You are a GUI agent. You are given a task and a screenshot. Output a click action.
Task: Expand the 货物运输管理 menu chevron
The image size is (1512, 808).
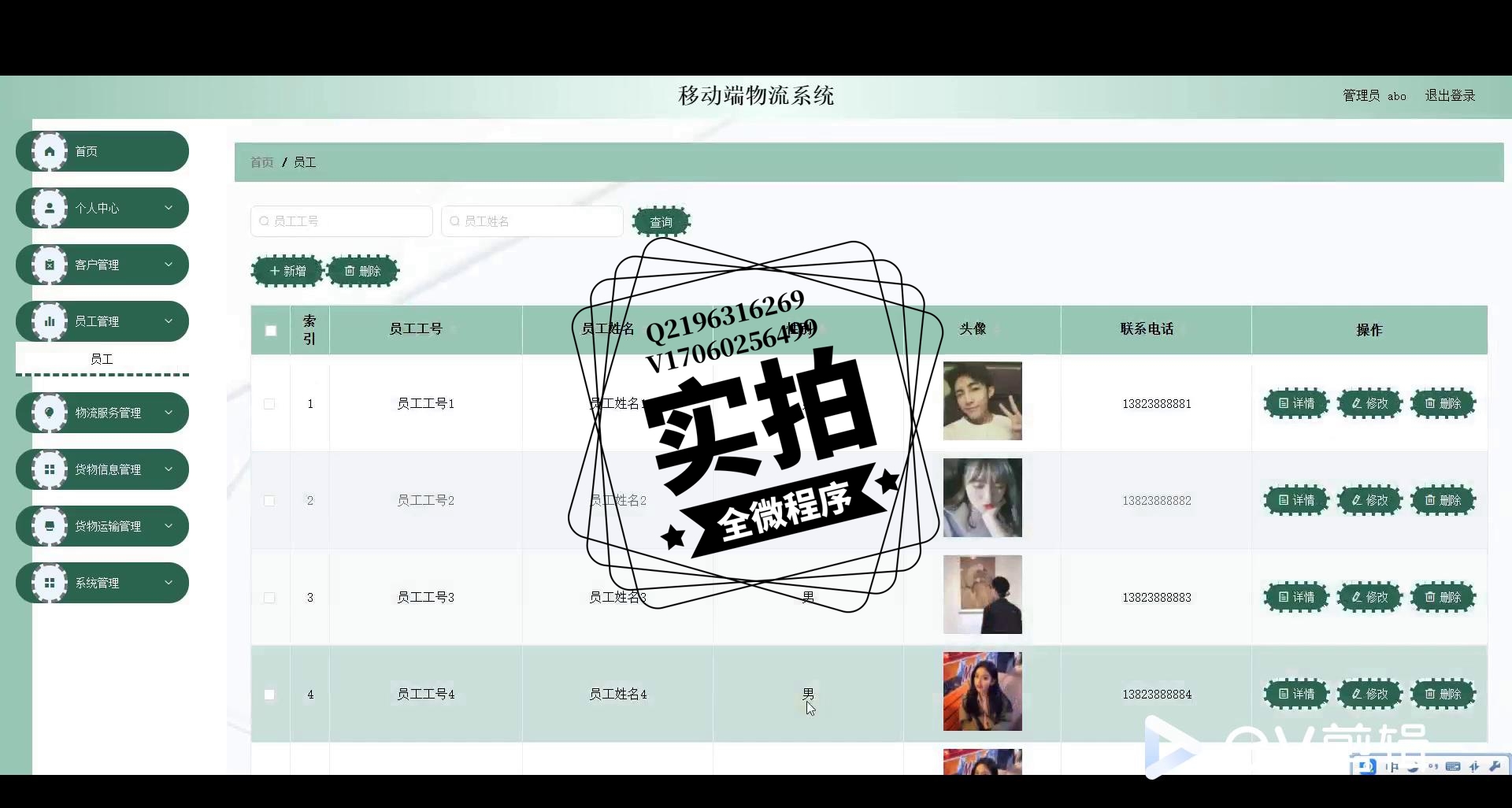click(168, 526)
